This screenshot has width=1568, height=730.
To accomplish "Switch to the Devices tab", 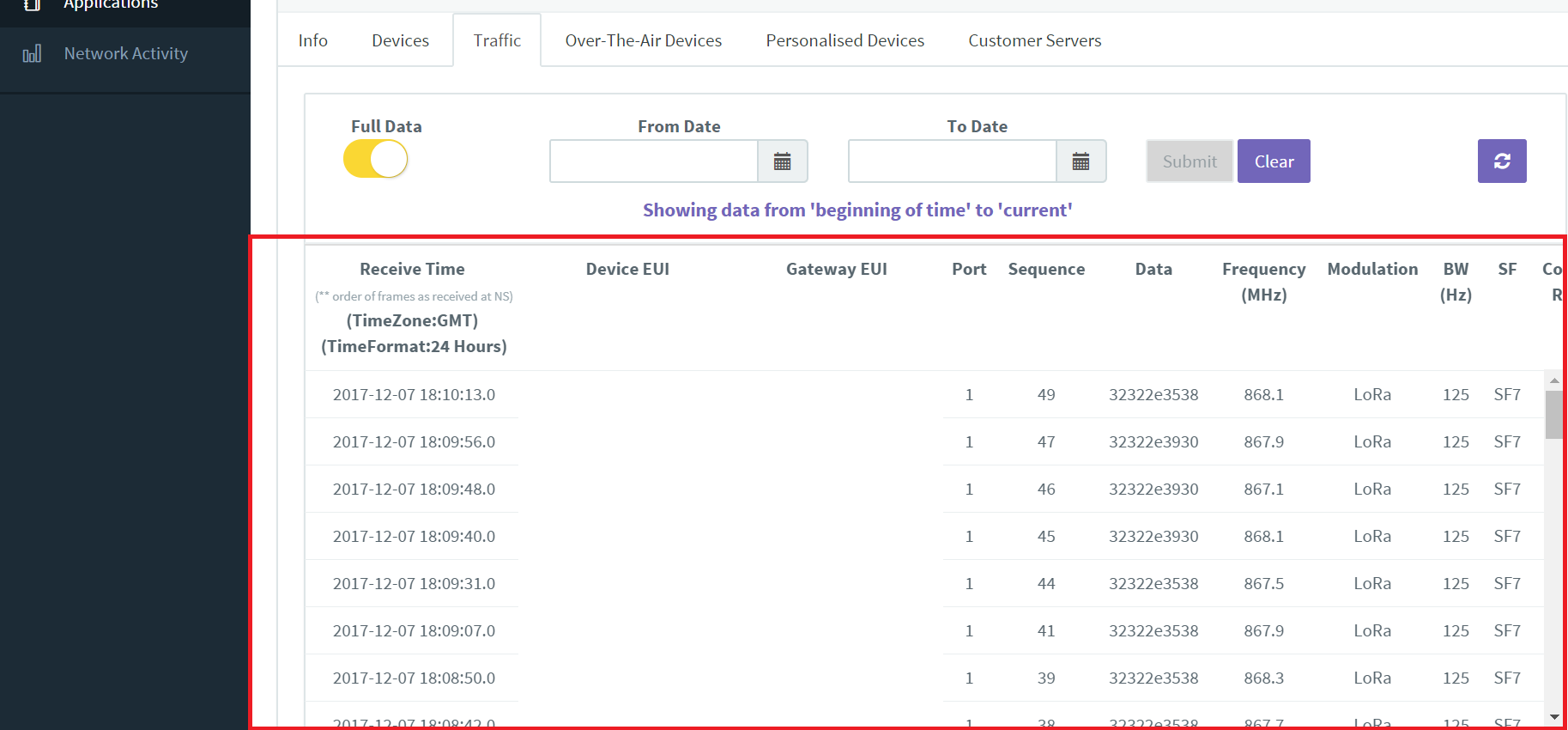I will point(401,40).
